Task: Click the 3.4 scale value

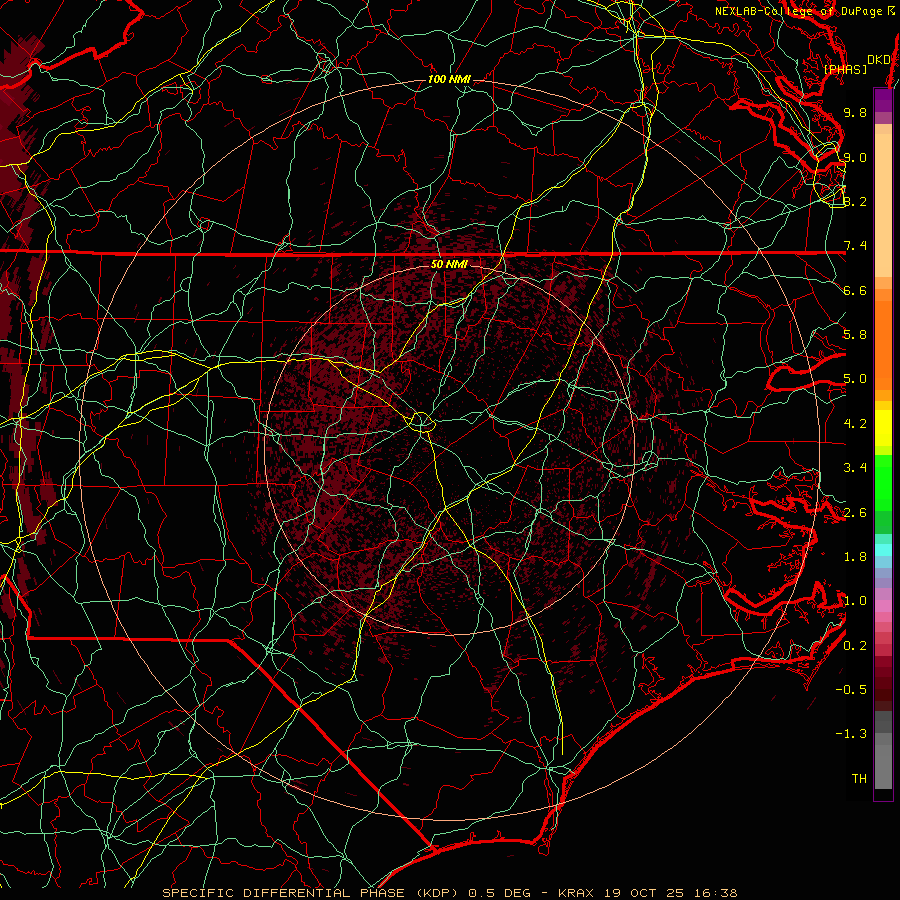Action: point(855,468)
